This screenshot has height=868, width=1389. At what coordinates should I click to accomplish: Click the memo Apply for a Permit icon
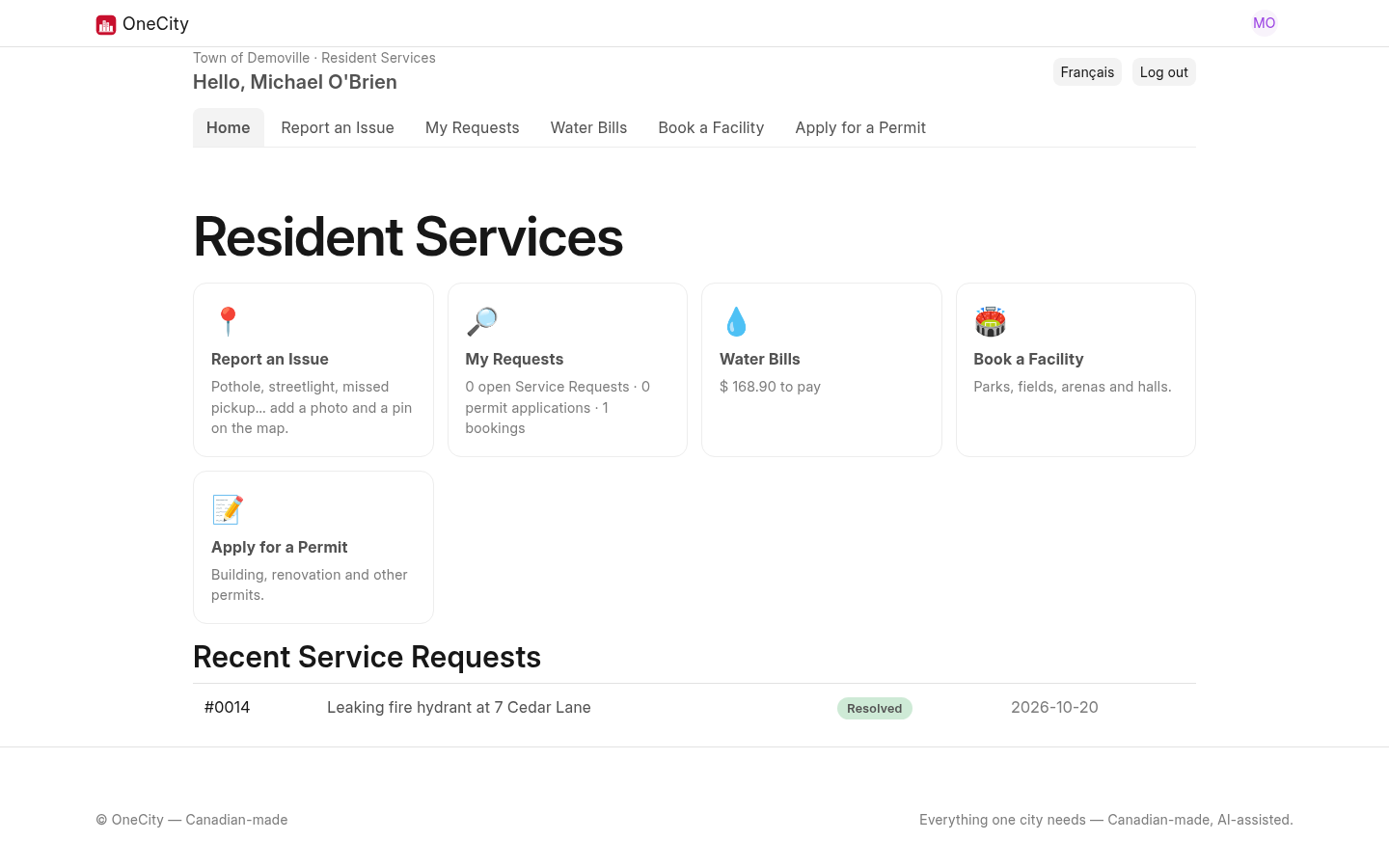pyautogui.click(x=228, y=509)
